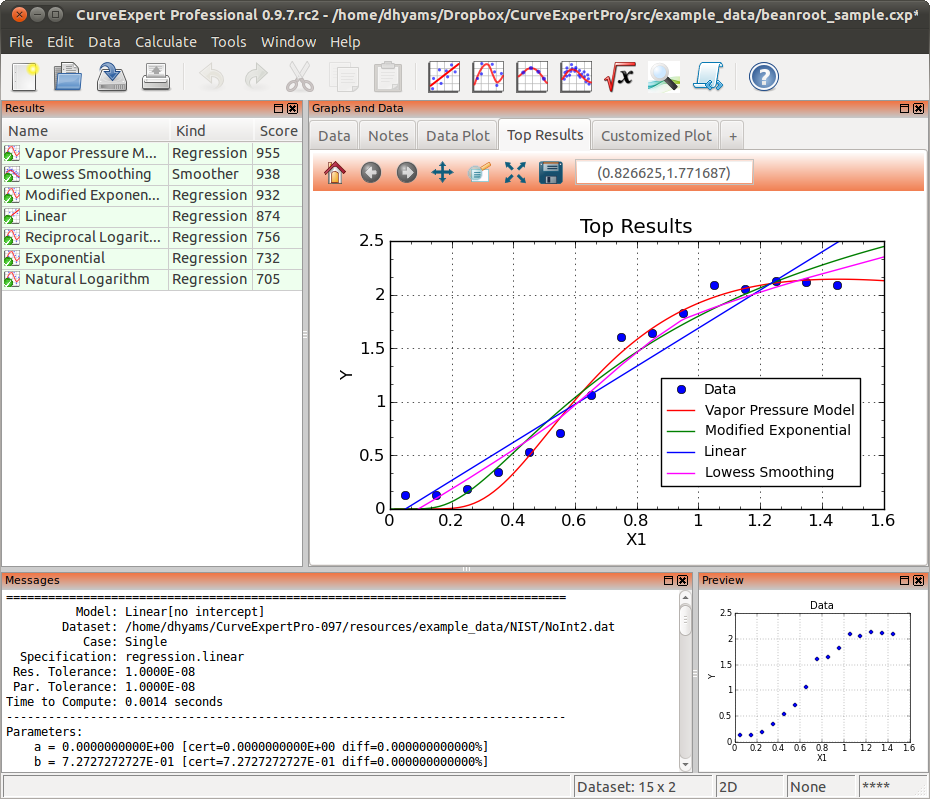This screenshot has width=930, height=799.
Task: Click the linear regression fit toolbar icon
Action: 443,77
